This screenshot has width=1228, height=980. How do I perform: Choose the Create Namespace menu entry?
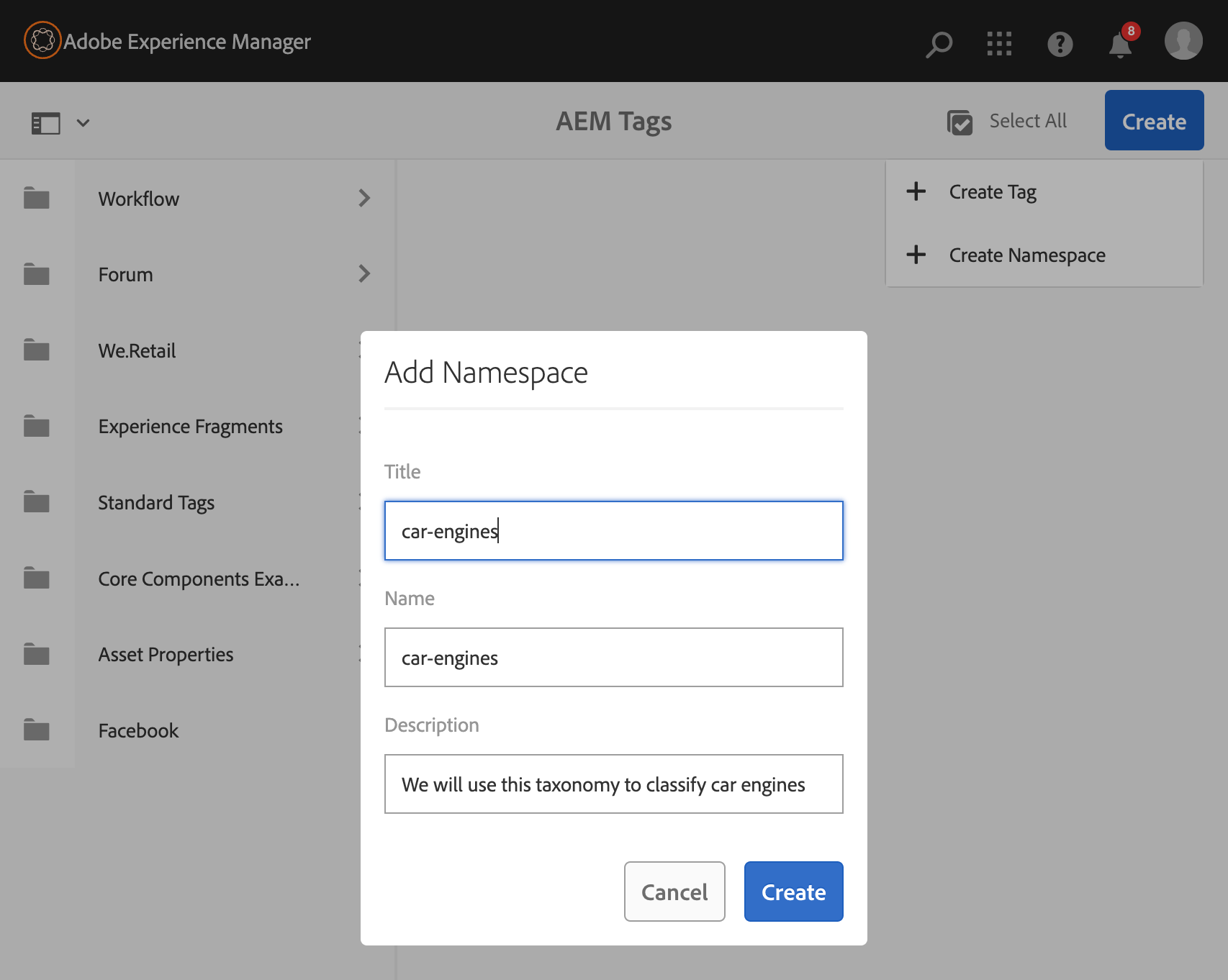(x=1044, y=255)
